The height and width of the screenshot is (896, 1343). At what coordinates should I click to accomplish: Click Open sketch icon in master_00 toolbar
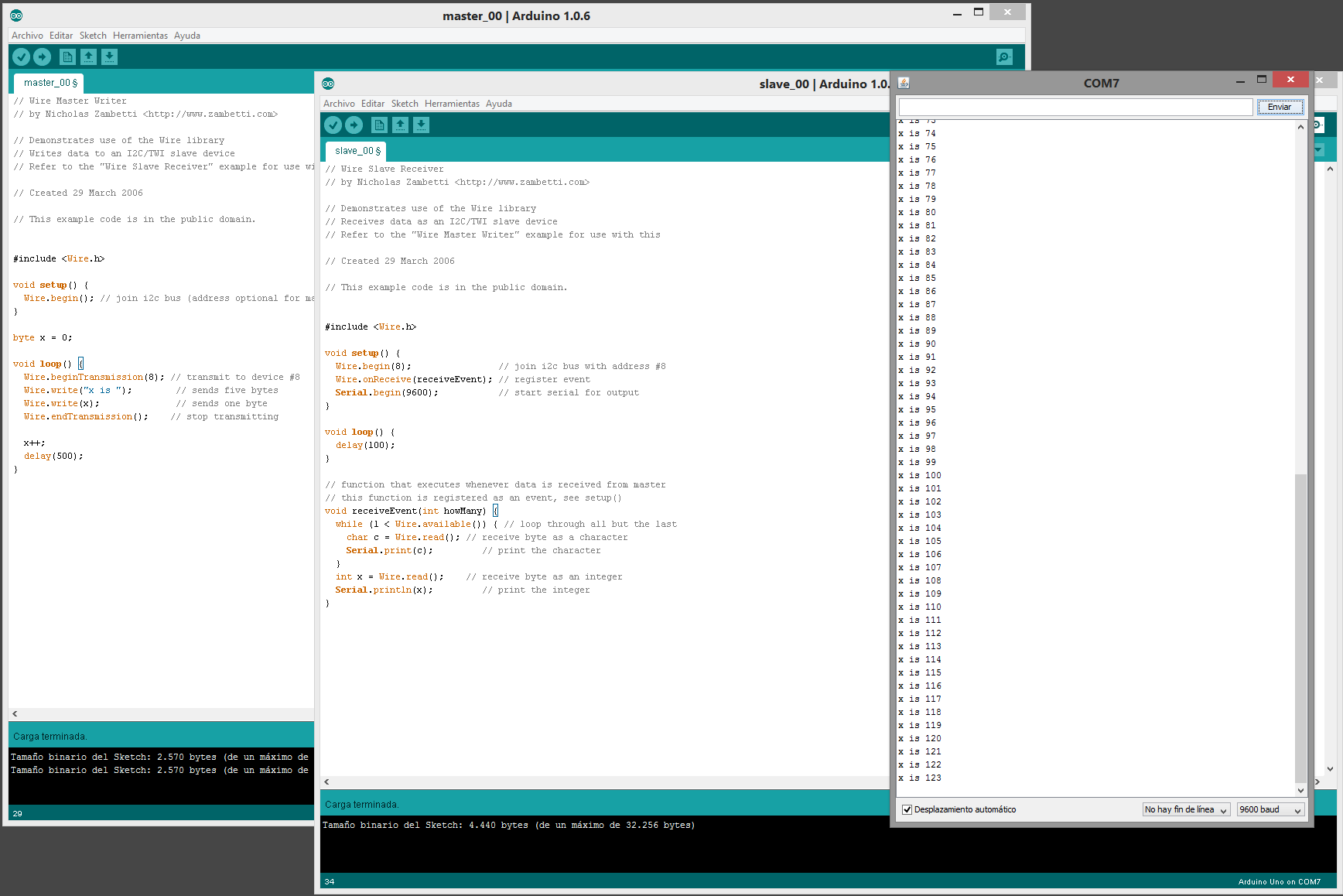pyautogui.click(x=89, y=56)
